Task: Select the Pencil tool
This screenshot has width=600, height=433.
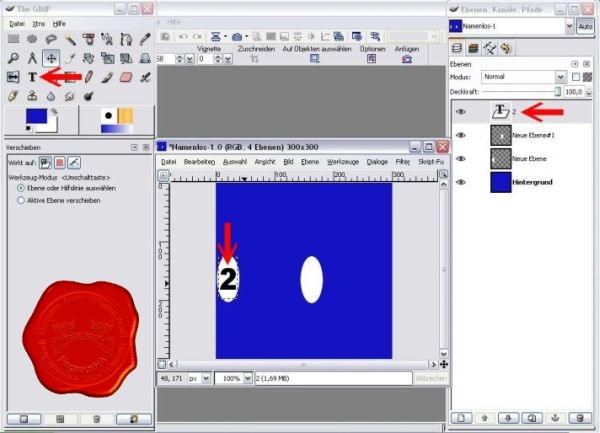Action: (x=88, y=77)
